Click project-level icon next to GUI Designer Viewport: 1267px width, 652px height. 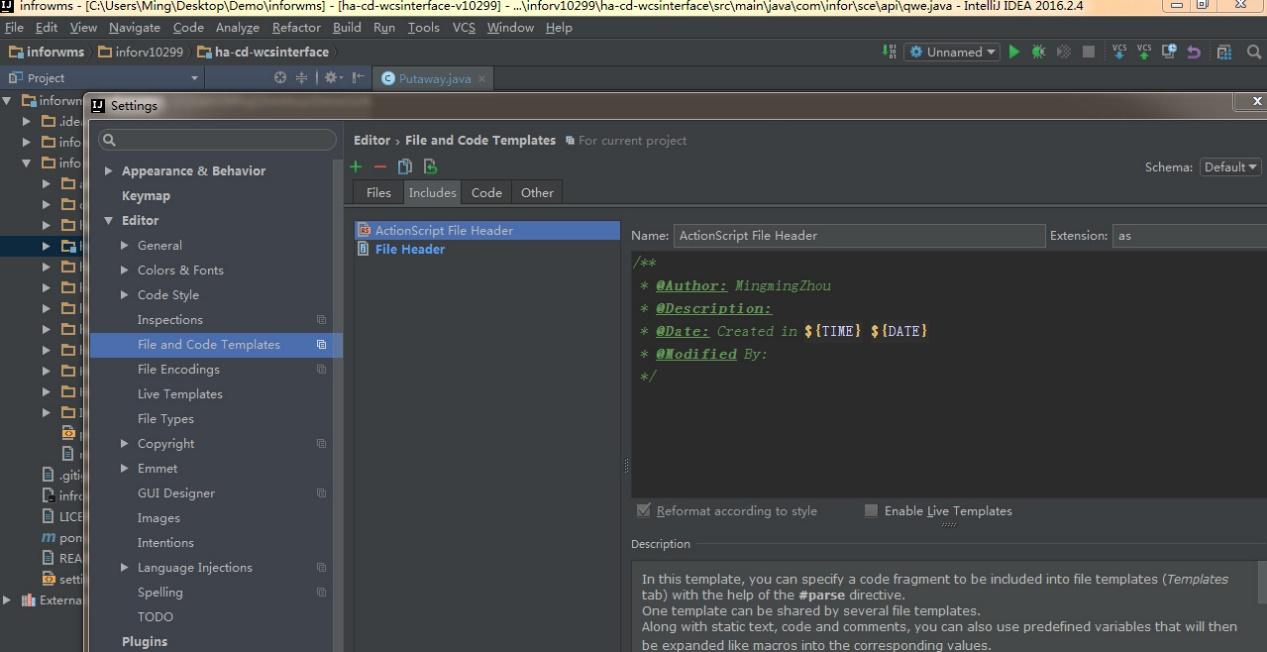click(321, 493)
